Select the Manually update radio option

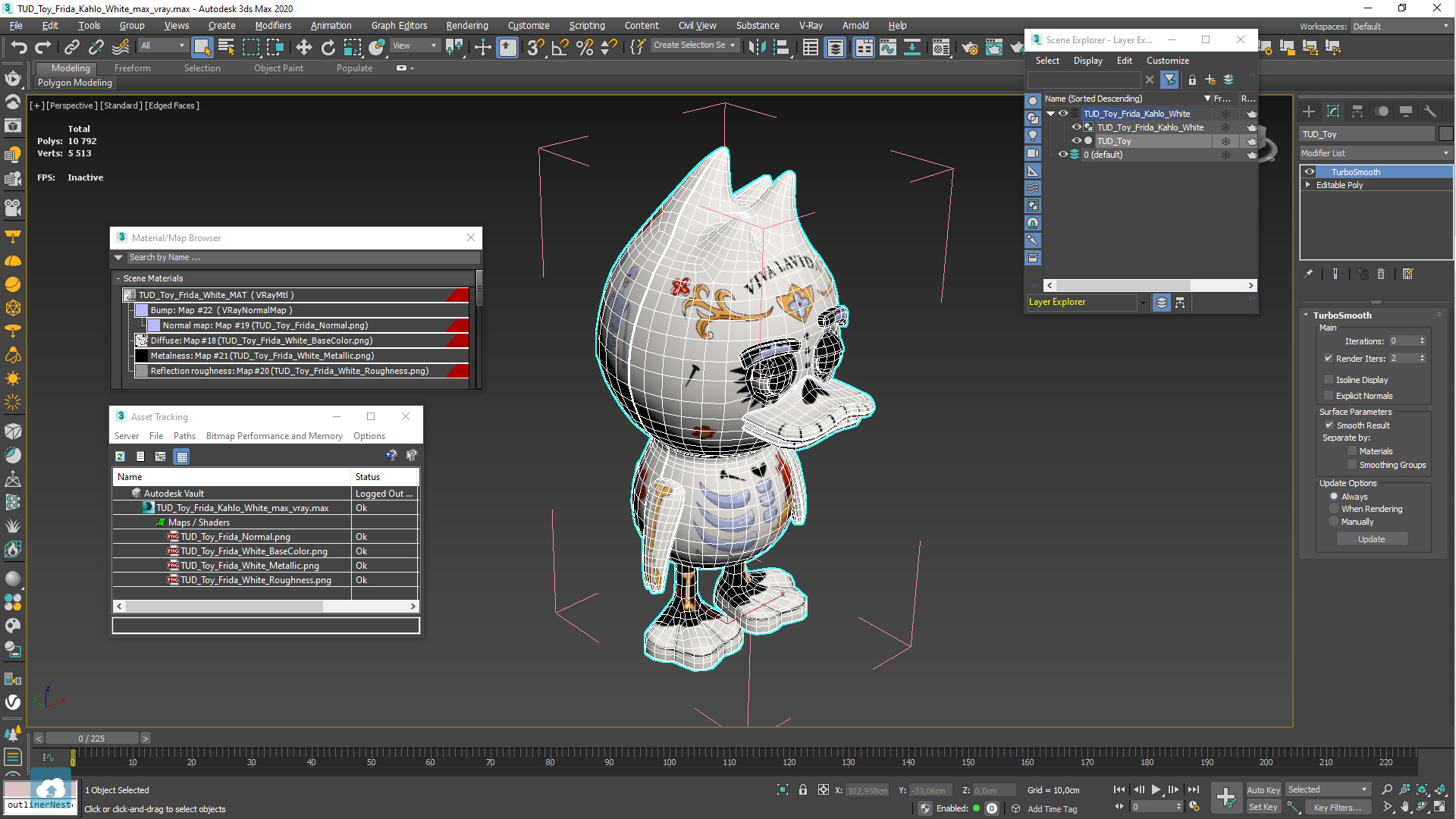(1334, 522)
